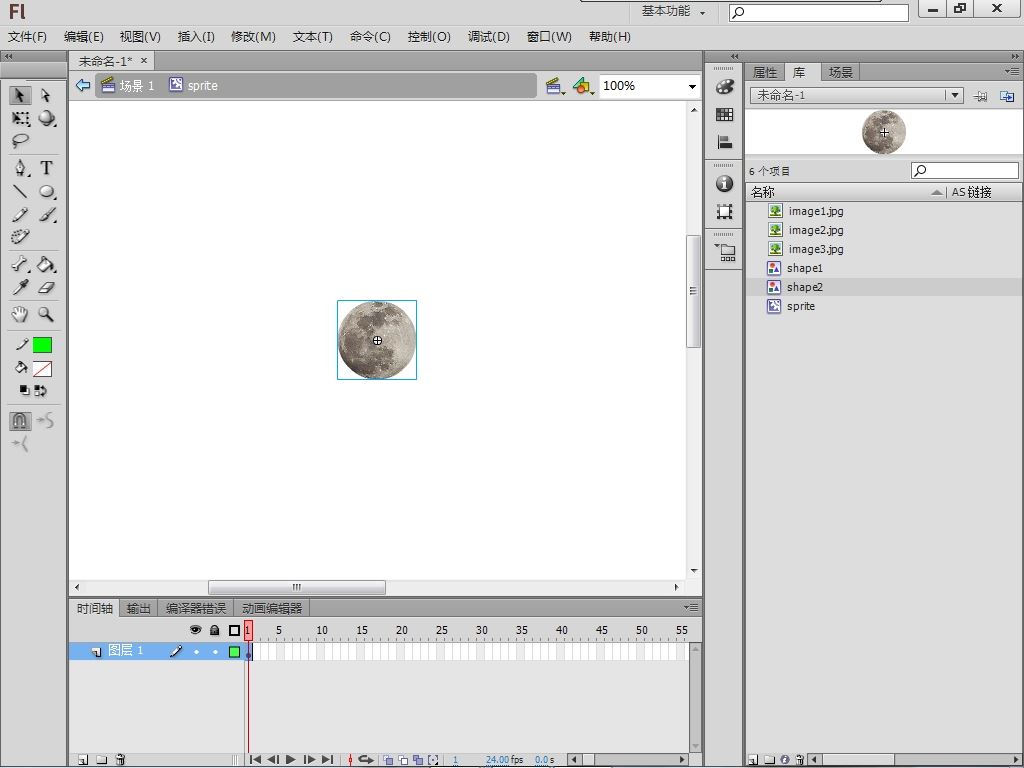The image size is (1024, 768).
Task: Select shape1 in the library list
Action: click(x=804, y=268)
